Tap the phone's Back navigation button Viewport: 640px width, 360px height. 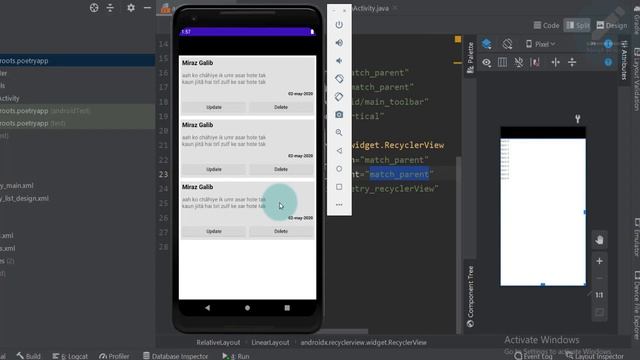(207, 308)
